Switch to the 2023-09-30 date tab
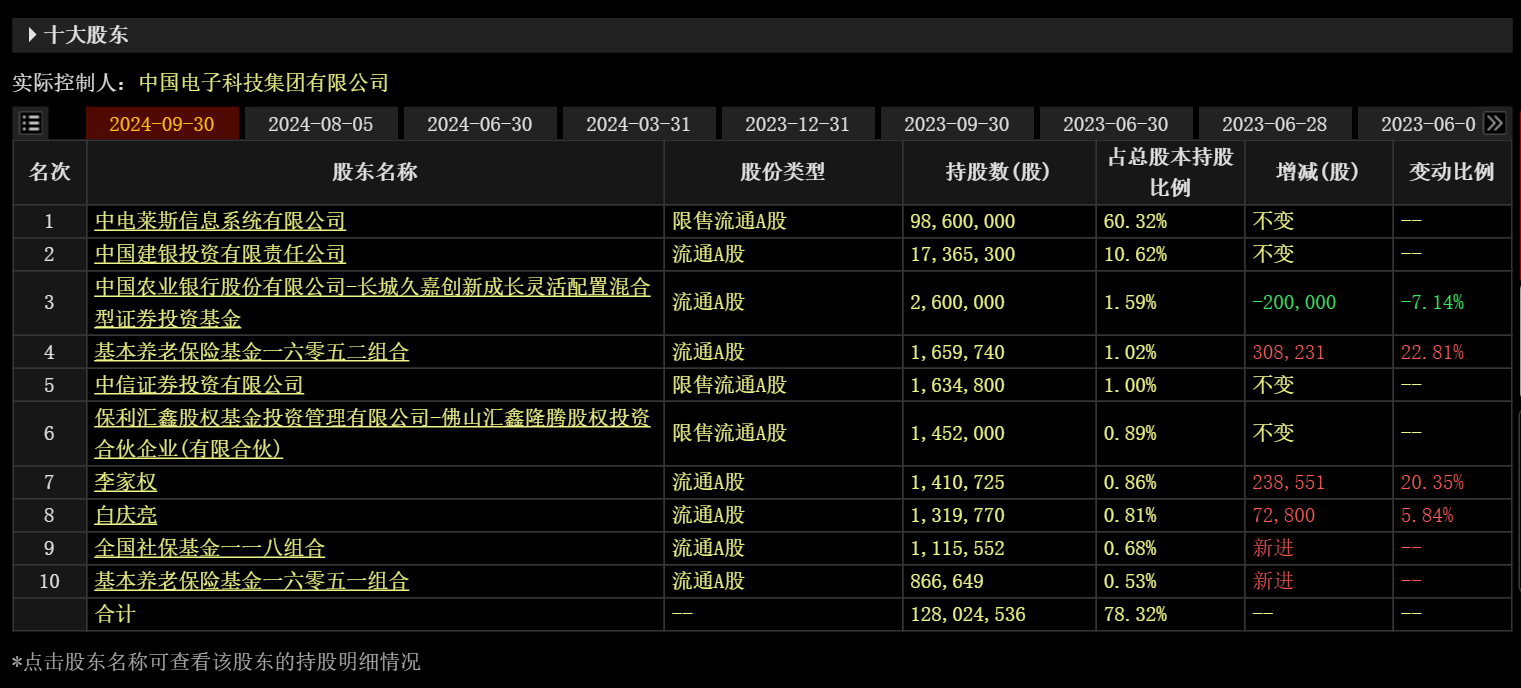1521x688 pixels. (956, 124)
